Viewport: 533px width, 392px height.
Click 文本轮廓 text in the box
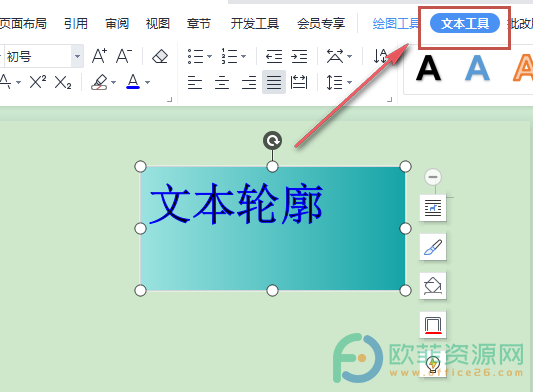click(x=236, y=204)
